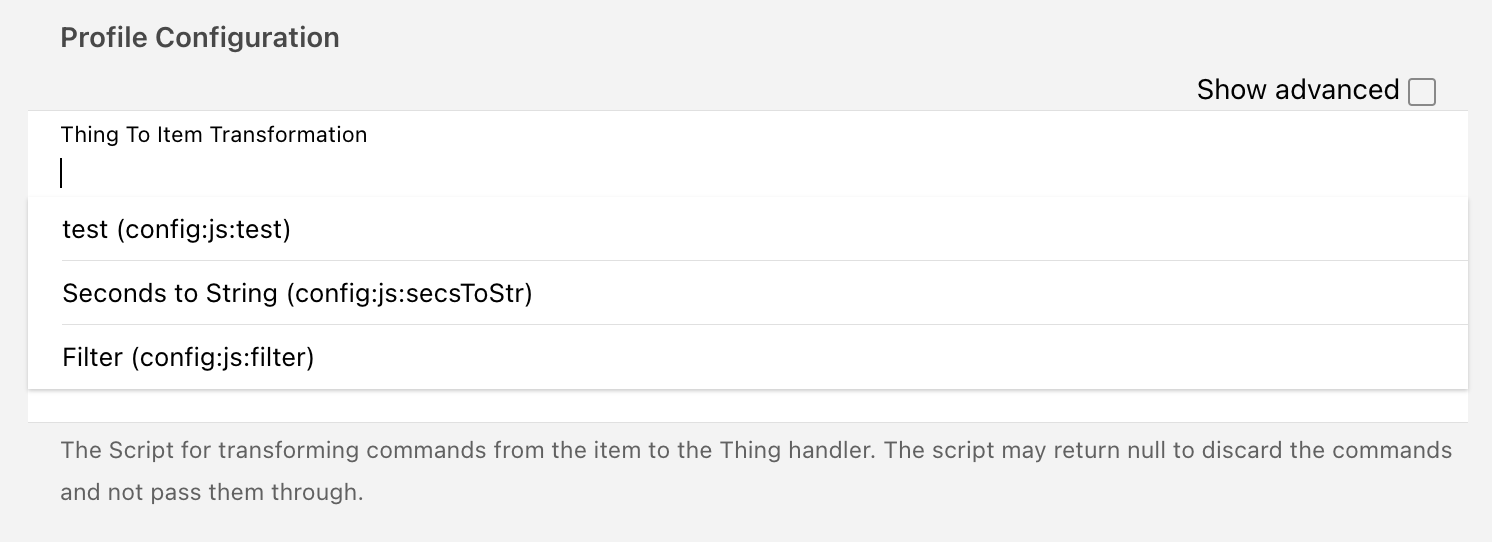Select test (config:js:test) from the list
Screen dimensions: 1492x542
[x=176, y=229]
